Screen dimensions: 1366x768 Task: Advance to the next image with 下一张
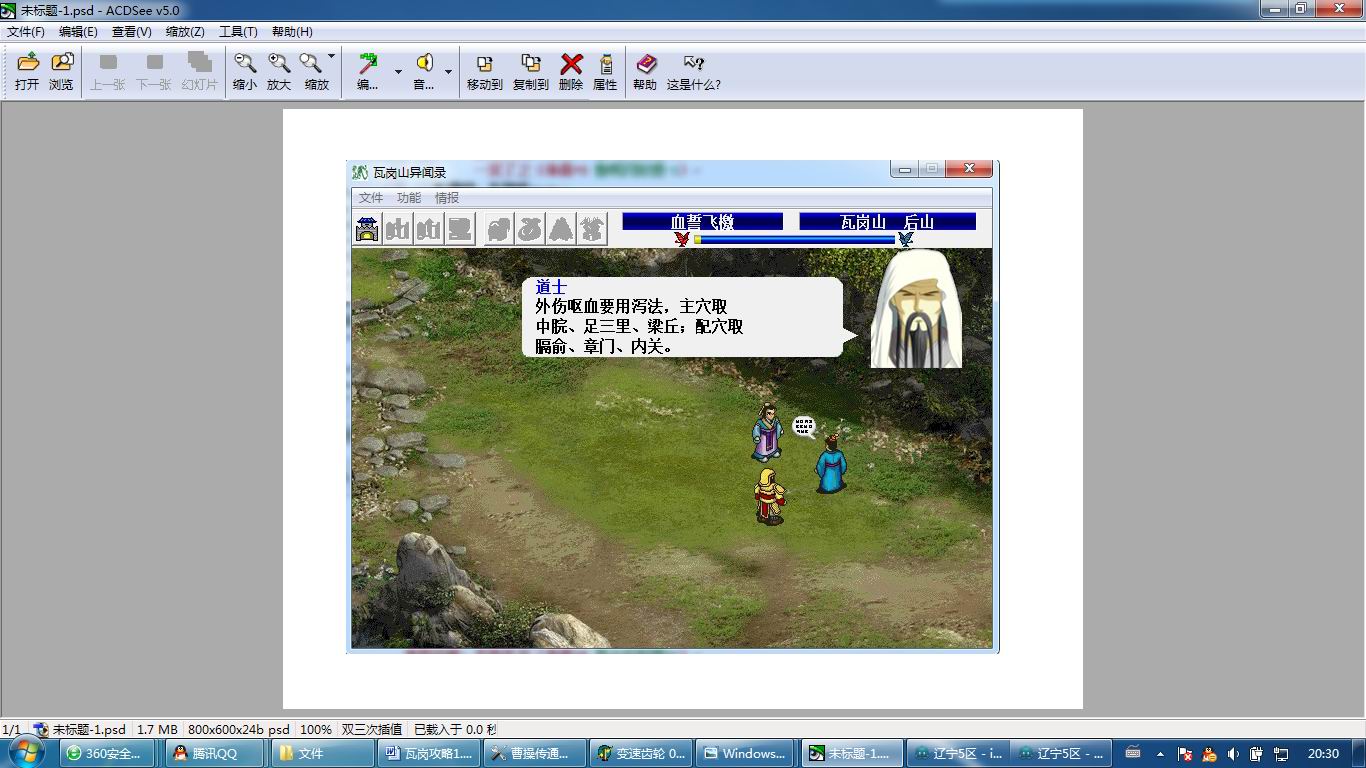point(153,72)
